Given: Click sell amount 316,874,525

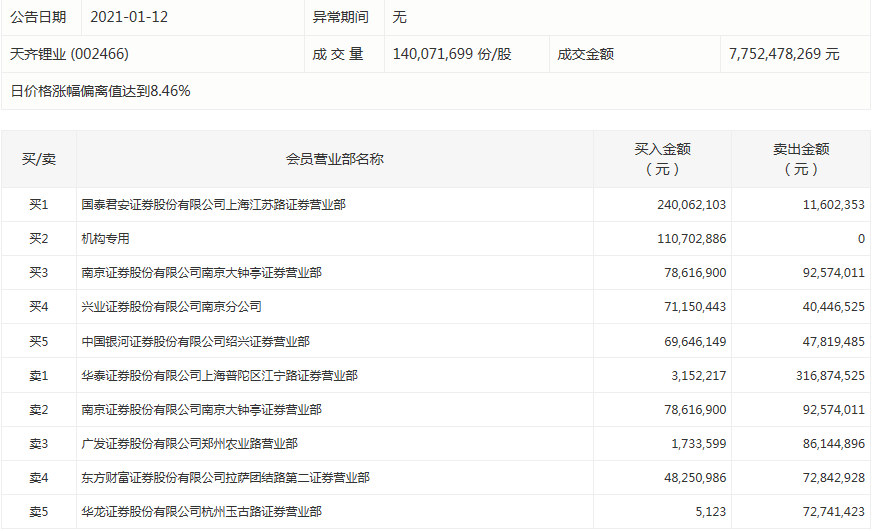Looking at the screenshot, I should 830,376.
